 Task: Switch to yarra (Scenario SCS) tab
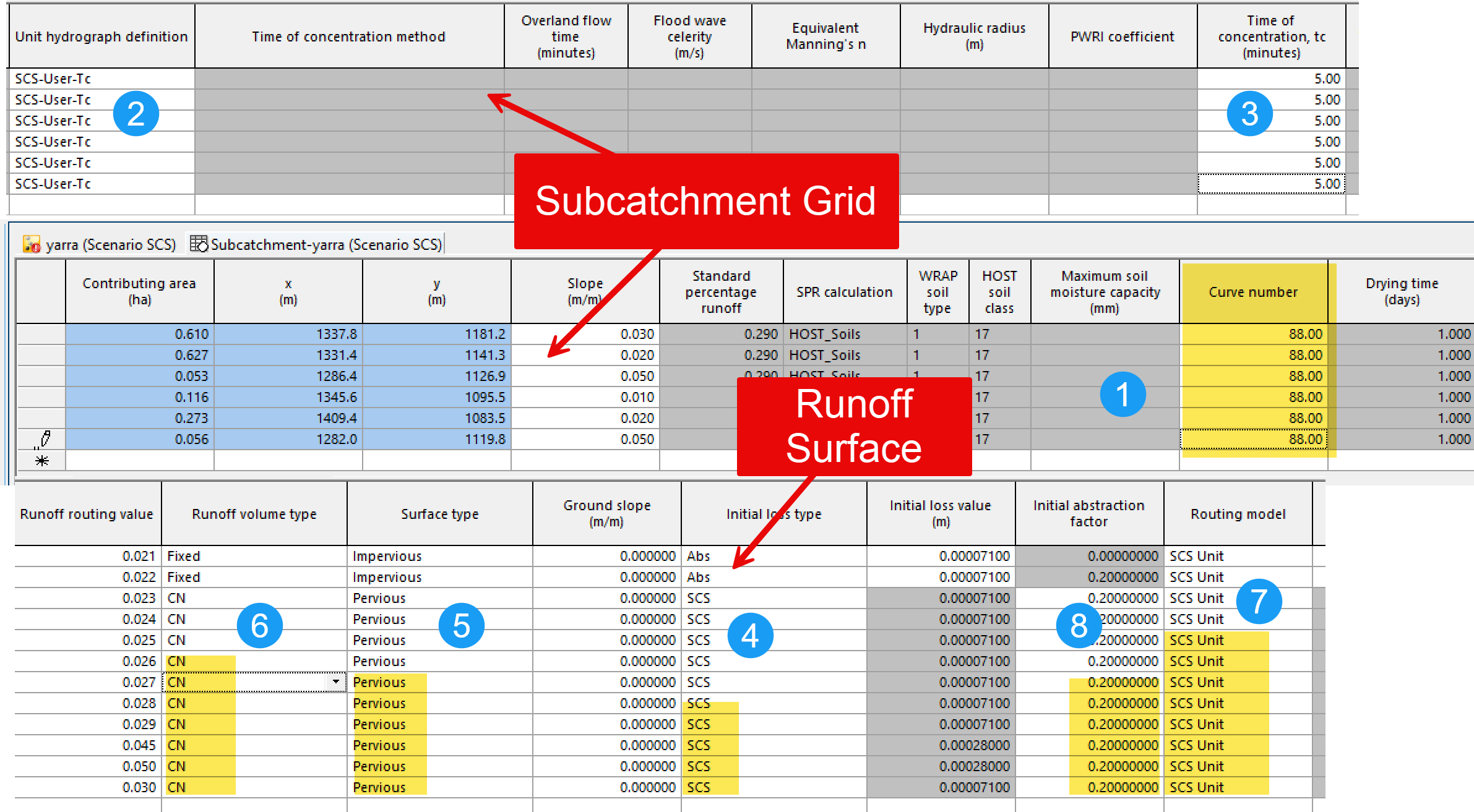tap(110, 245)
